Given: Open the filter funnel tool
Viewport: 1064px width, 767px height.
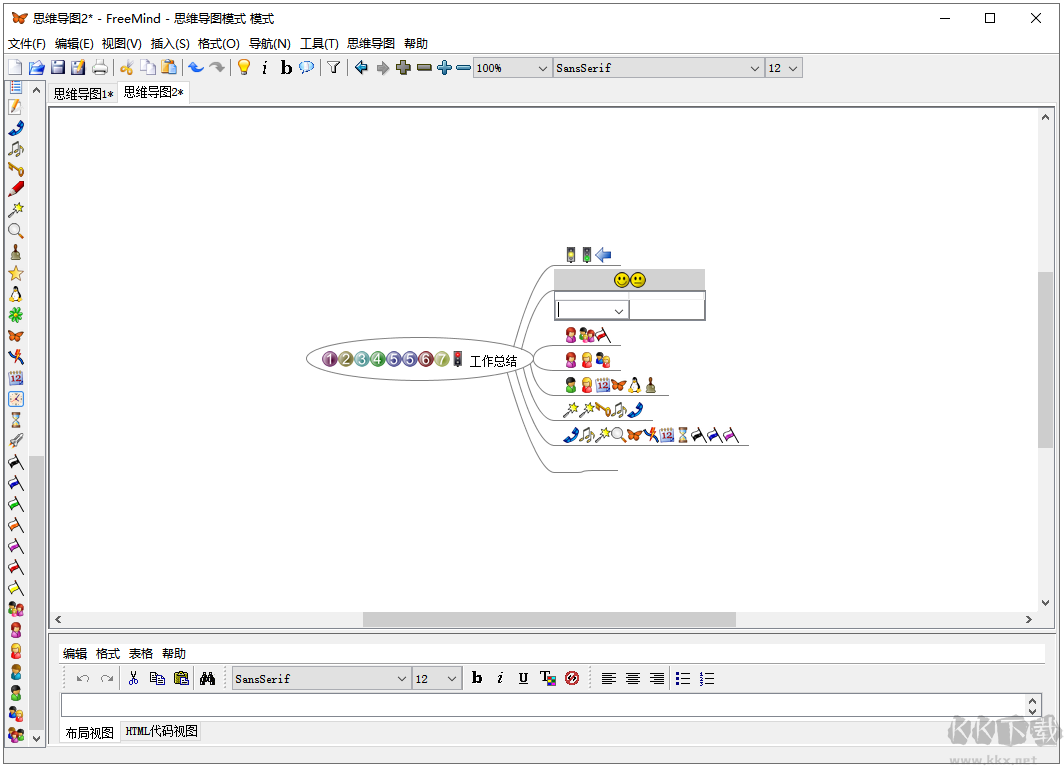Looking at the screenshot, I should 333,67.
